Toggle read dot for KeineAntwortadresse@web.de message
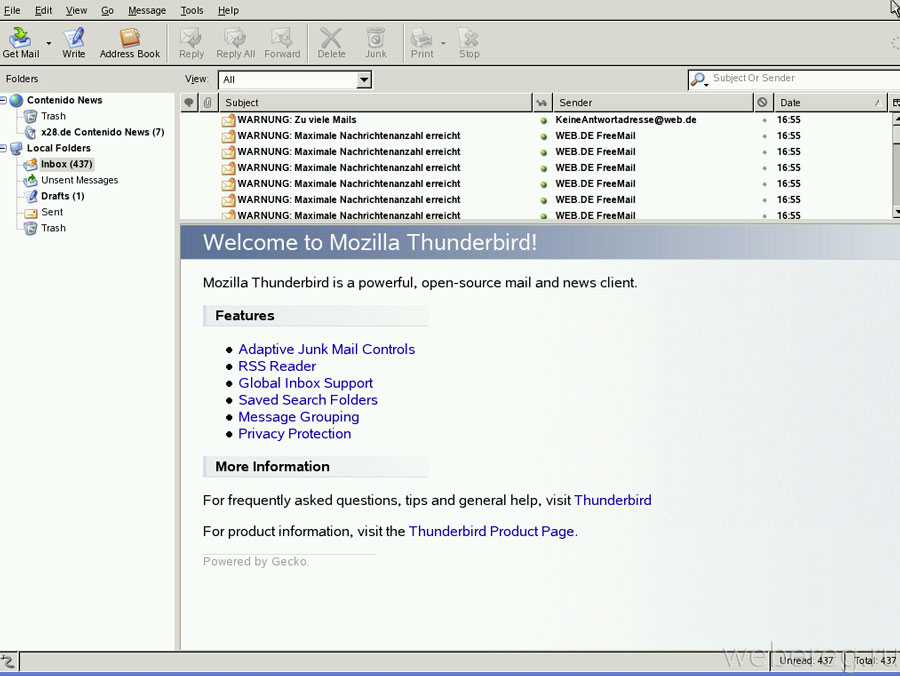This screenshot has height=676, width=900. pos(543,121)
